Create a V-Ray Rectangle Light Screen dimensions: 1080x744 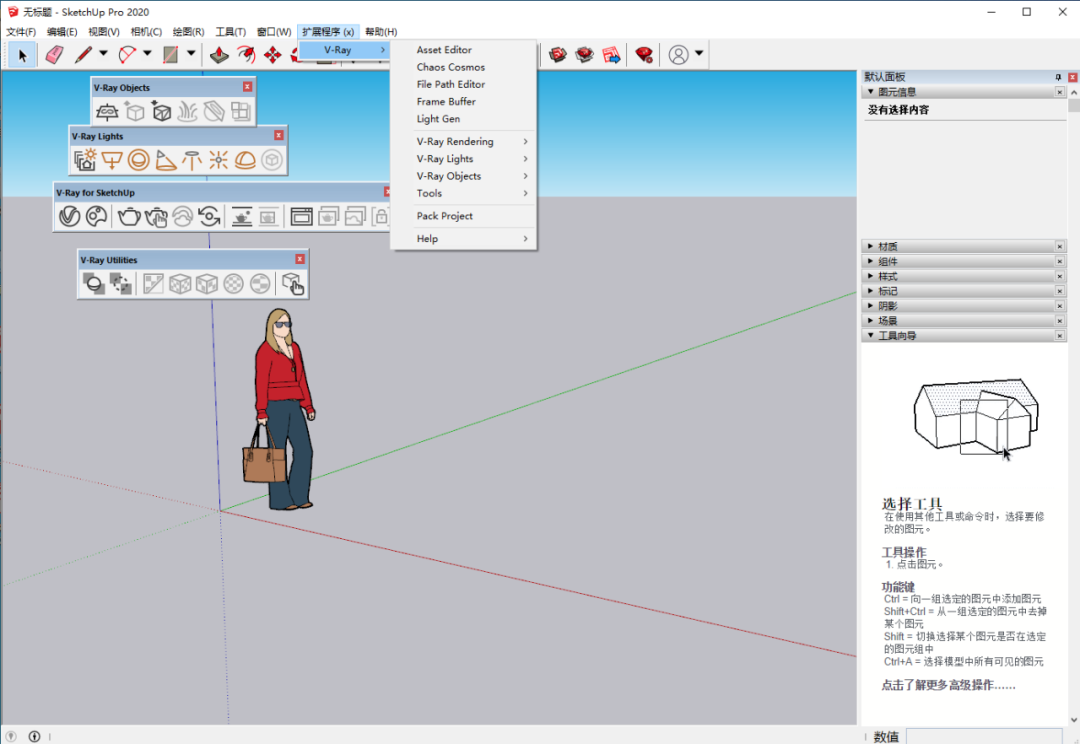112,160
